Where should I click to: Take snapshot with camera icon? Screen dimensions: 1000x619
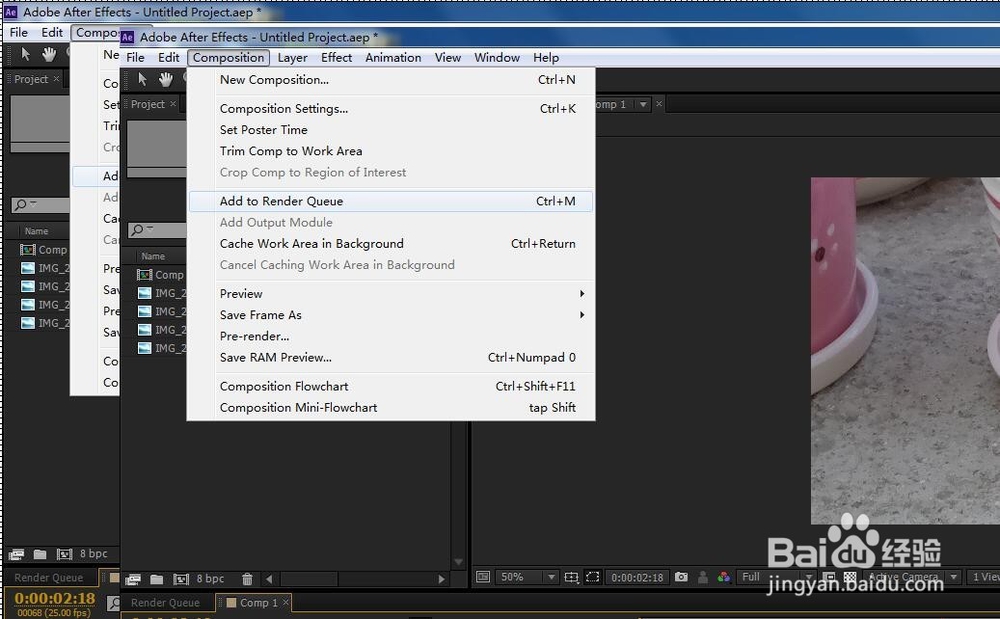[681, 577]
